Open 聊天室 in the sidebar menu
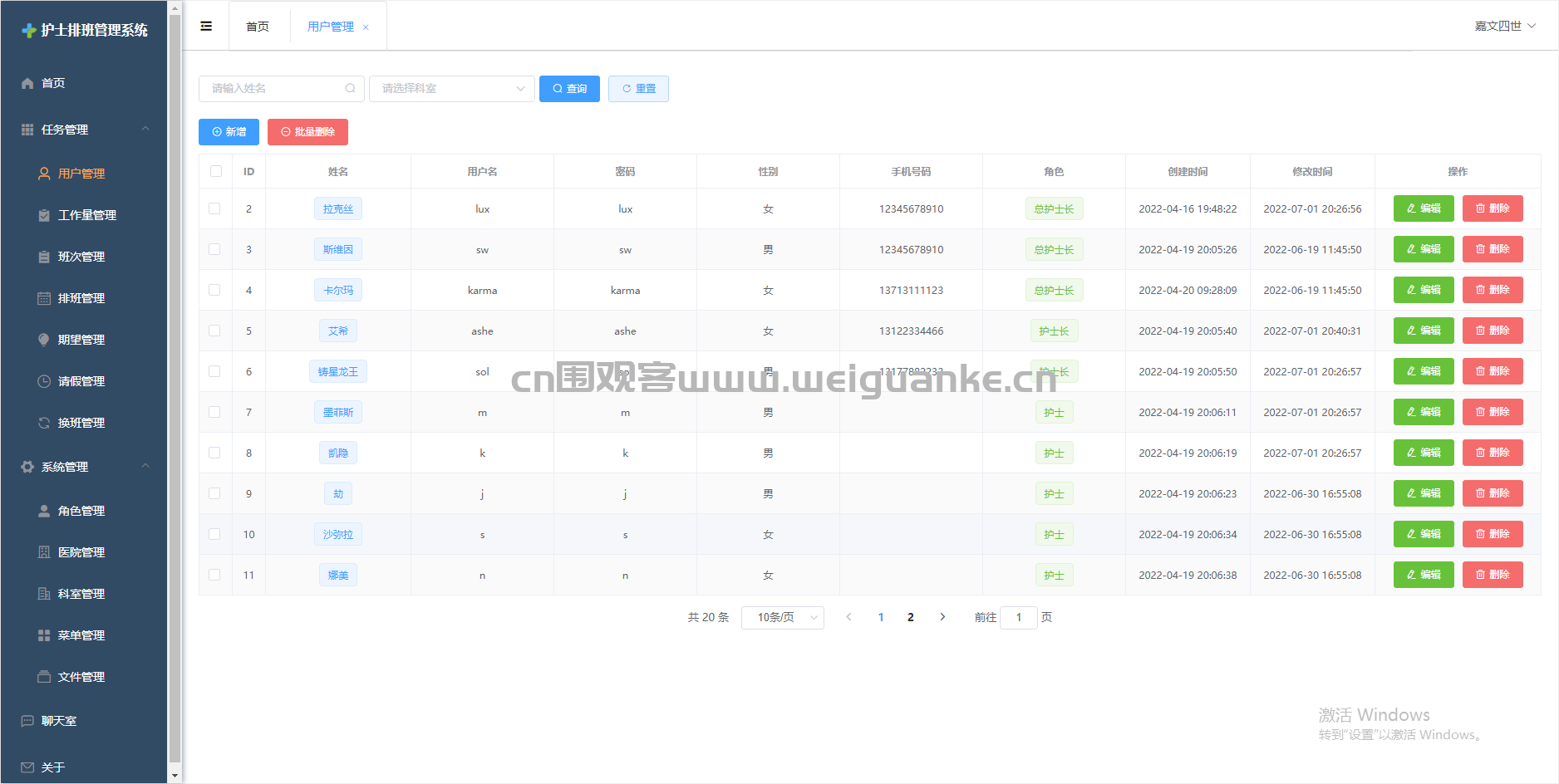Screen dimensions: 1559x784 point(83,721)
